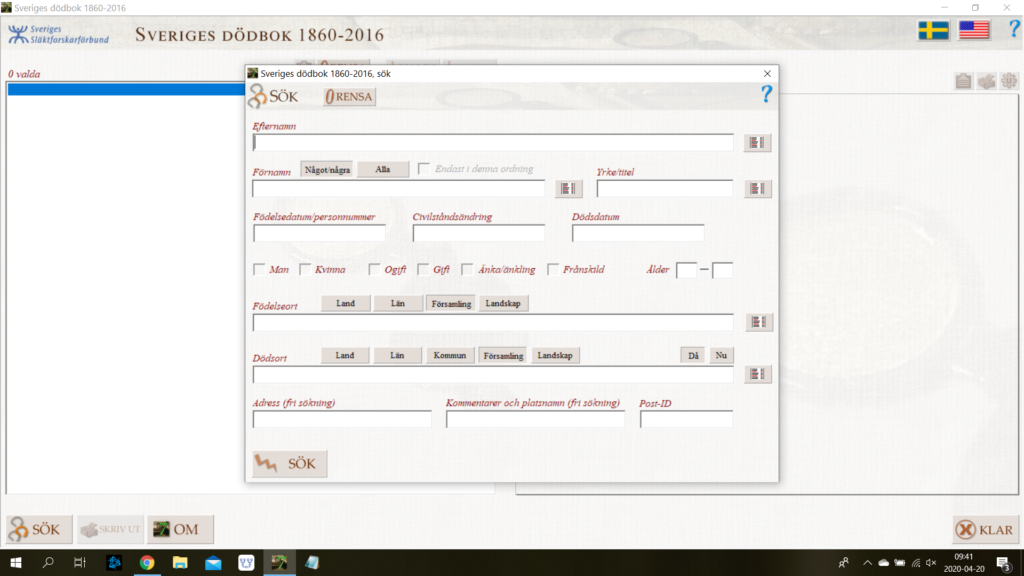Select Födelseort 'Församling' option
The height and width of the screenshot is (576, 1024).
(451, 304)
